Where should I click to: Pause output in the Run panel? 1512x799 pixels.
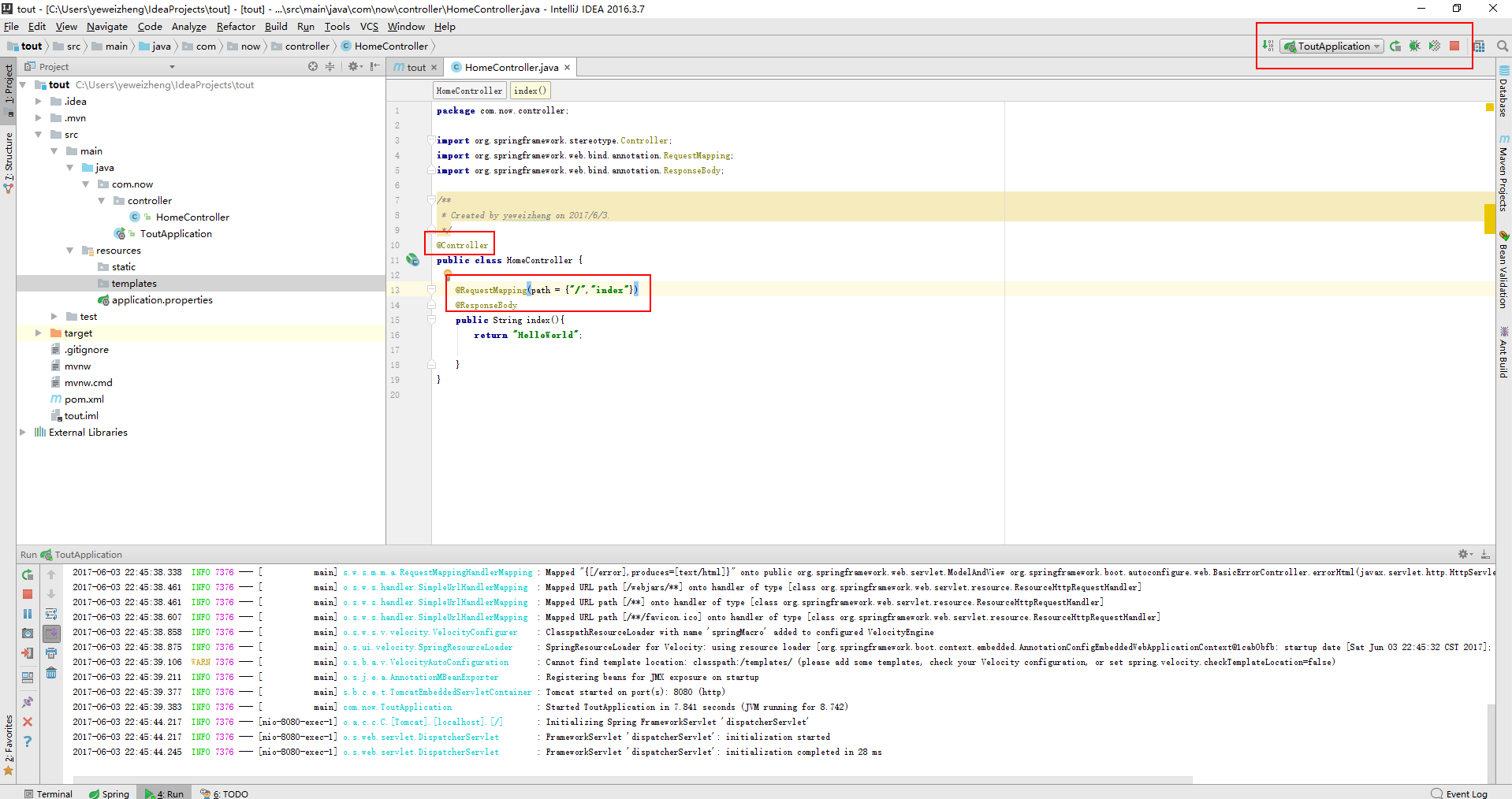(x=28, y=614)
